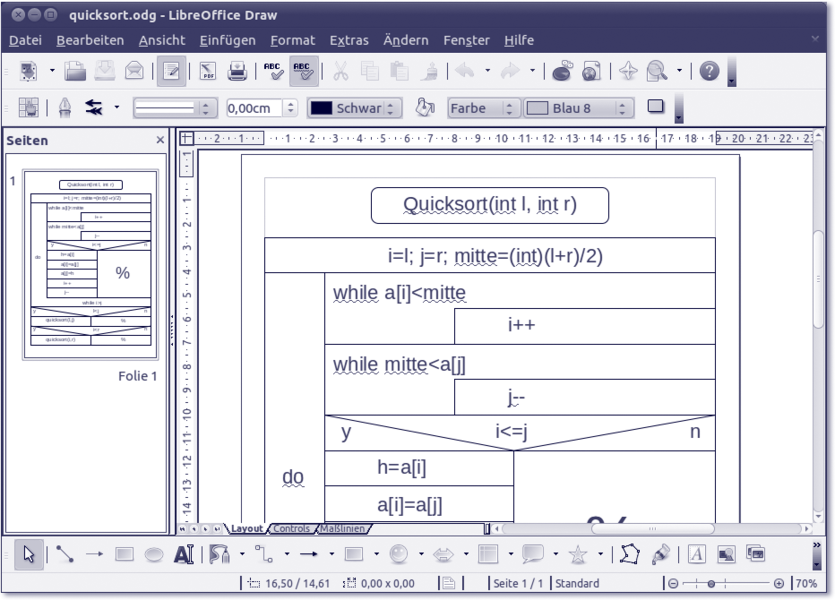Toggle automatic spell checking

pyautogui.click(x=301, y=72)
